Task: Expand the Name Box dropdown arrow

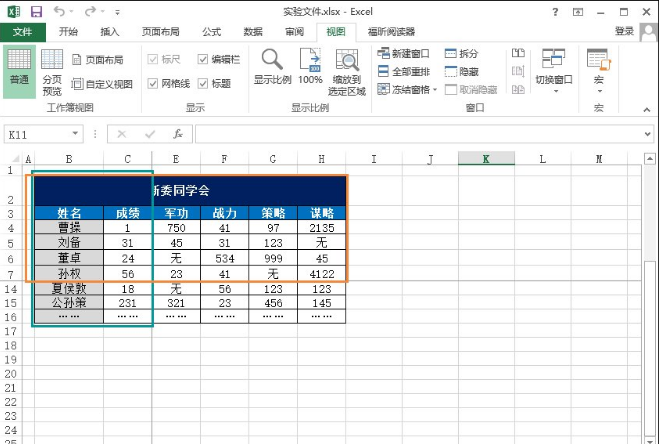Action: 75,133
